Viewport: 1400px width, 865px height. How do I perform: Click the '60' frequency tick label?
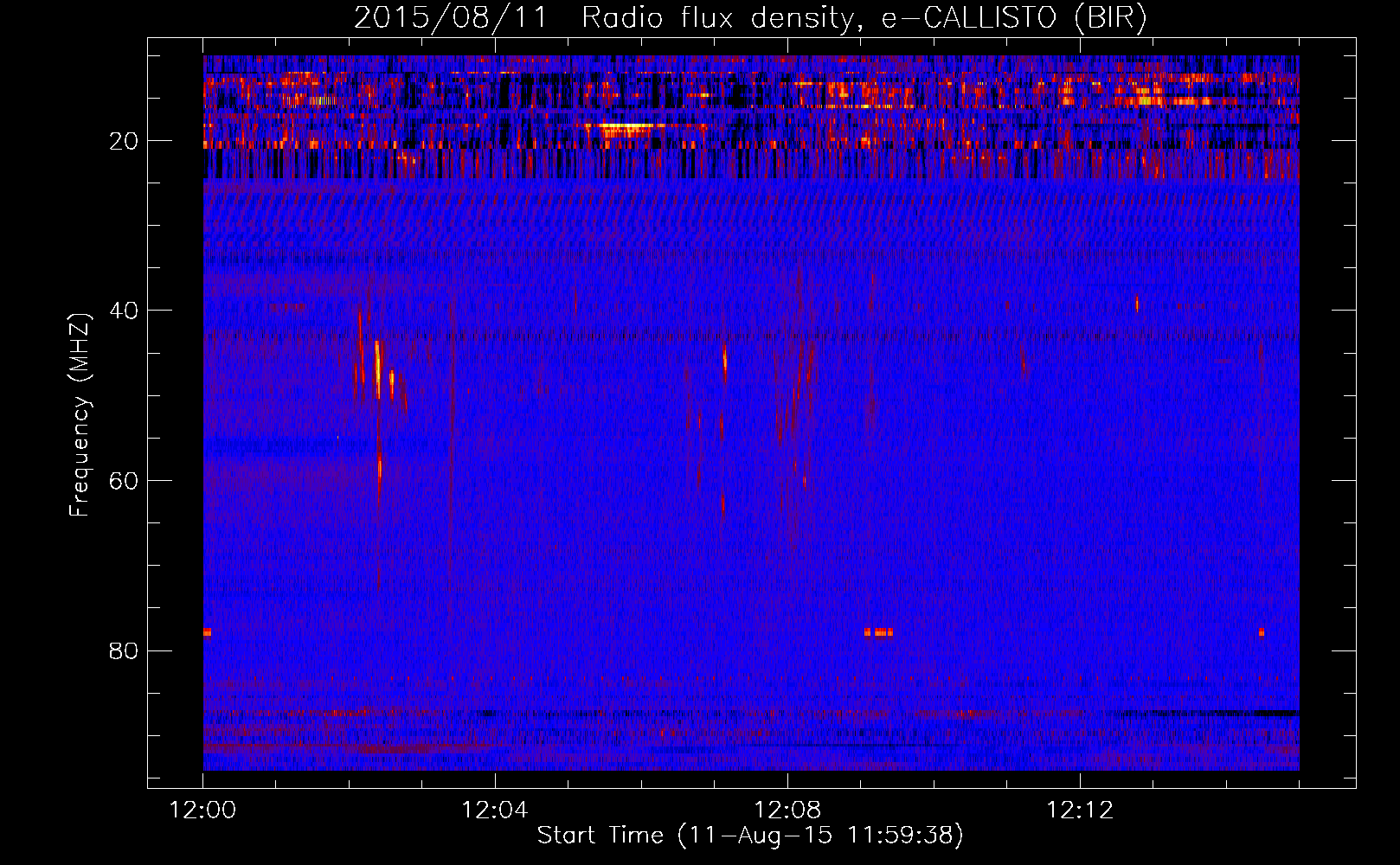coord(124,481)
